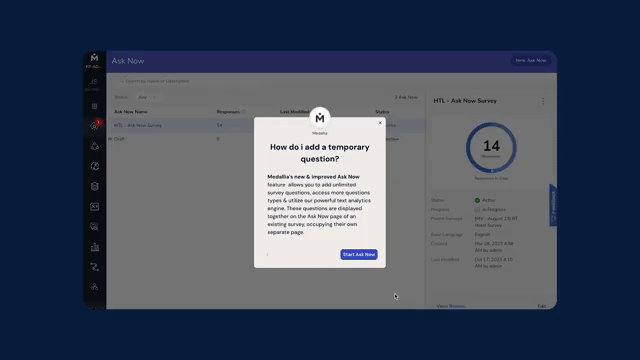Select the HTL - Ask Now Survey row
This screenshot has height=360, width=640.
click(265, 125)
